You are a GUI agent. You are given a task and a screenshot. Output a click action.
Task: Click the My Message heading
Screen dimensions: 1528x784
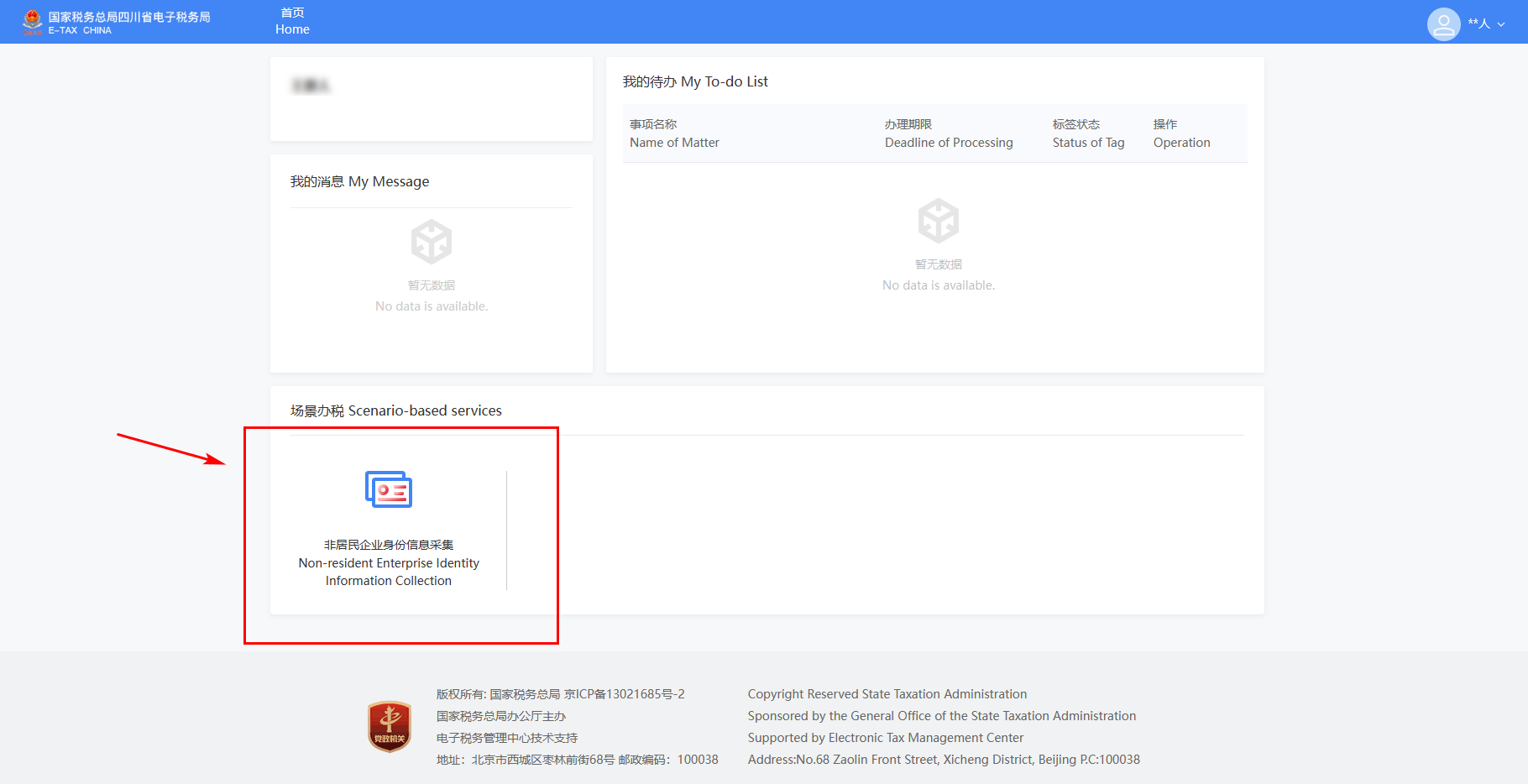(x=359, y=181)
